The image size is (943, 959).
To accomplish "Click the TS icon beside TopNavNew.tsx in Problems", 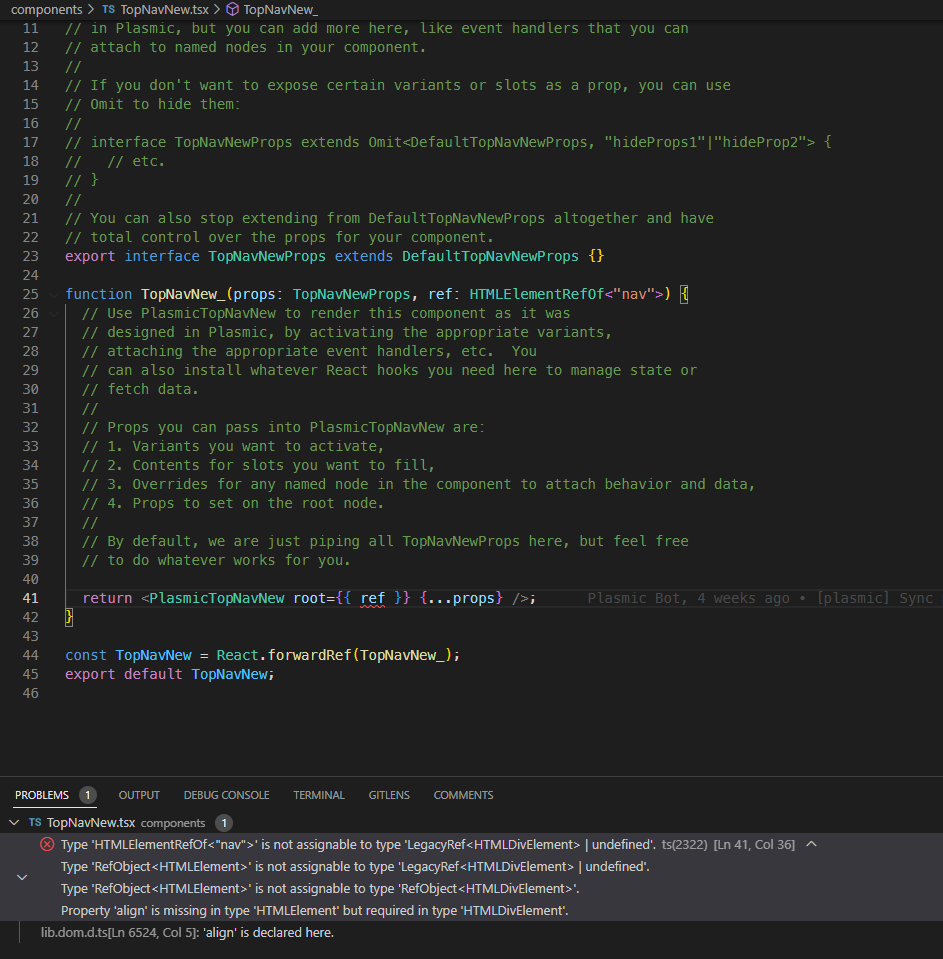I will click(x=35, y=823).
